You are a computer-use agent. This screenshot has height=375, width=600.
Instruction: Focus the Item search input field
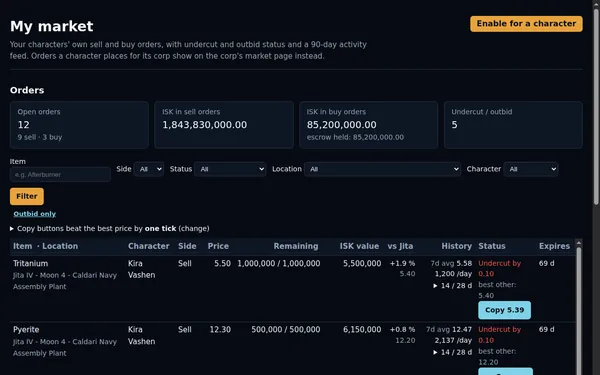pyautogui.click(x=60, y=174)
